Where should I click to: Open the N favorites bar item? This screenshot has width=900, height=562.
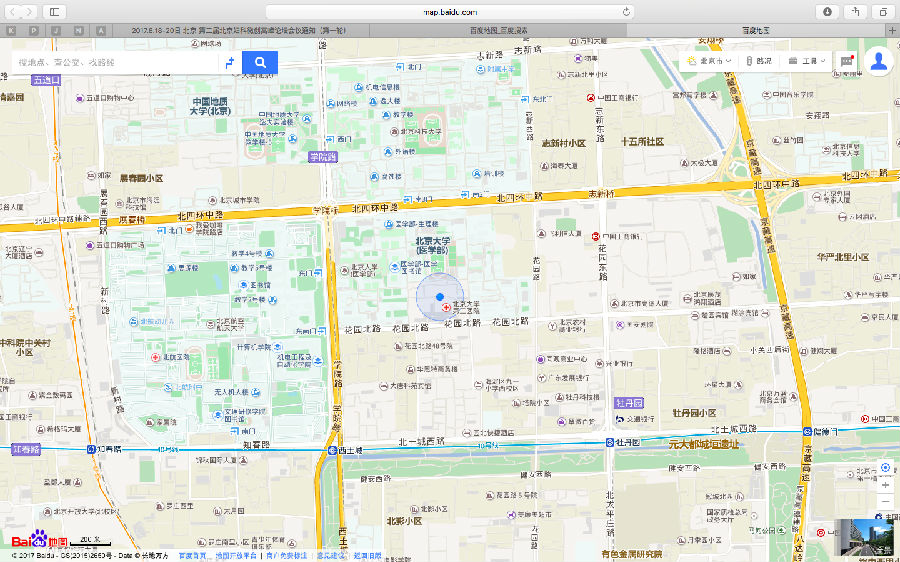(79, 30)
